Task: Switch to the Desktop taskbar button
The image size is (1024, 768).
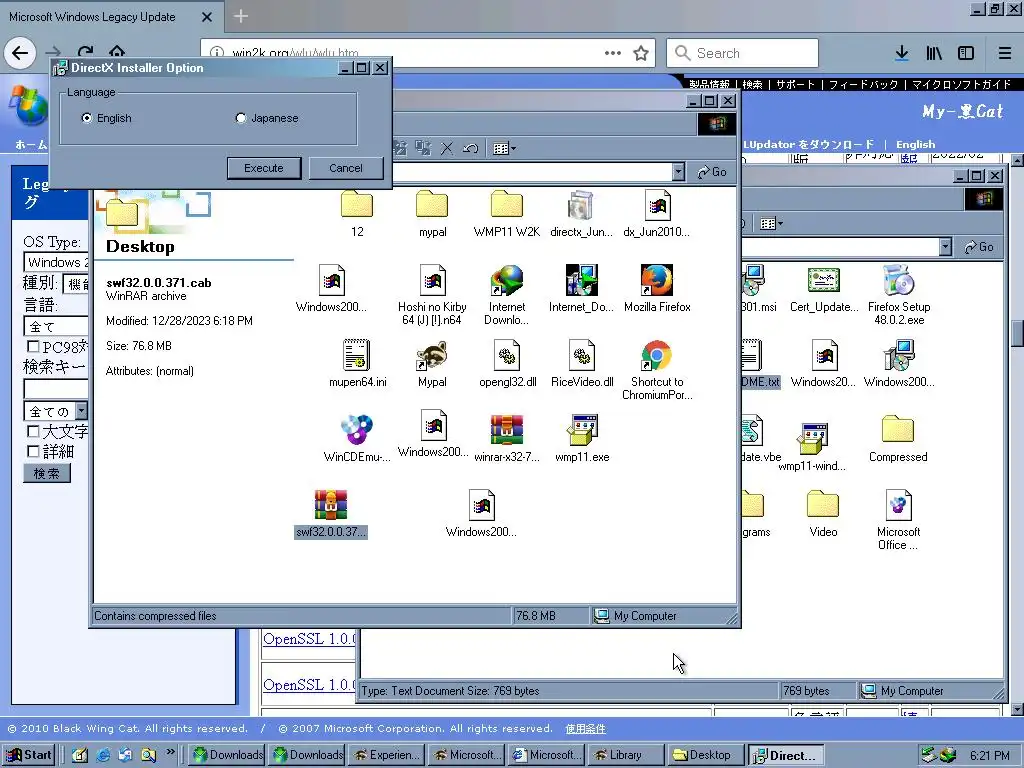Action: pos(704,755)
